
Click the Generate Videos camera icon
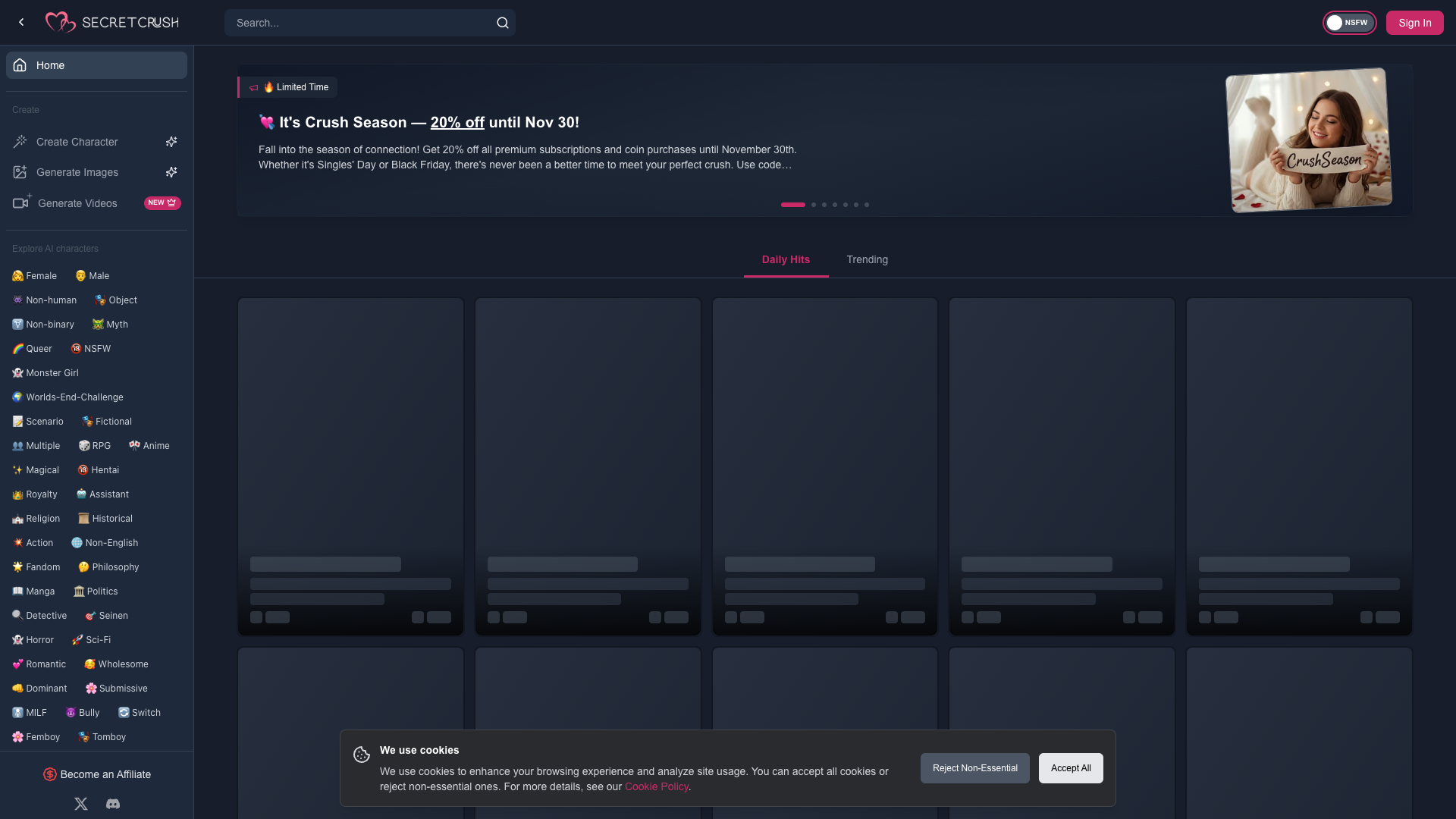click(22, 202)
